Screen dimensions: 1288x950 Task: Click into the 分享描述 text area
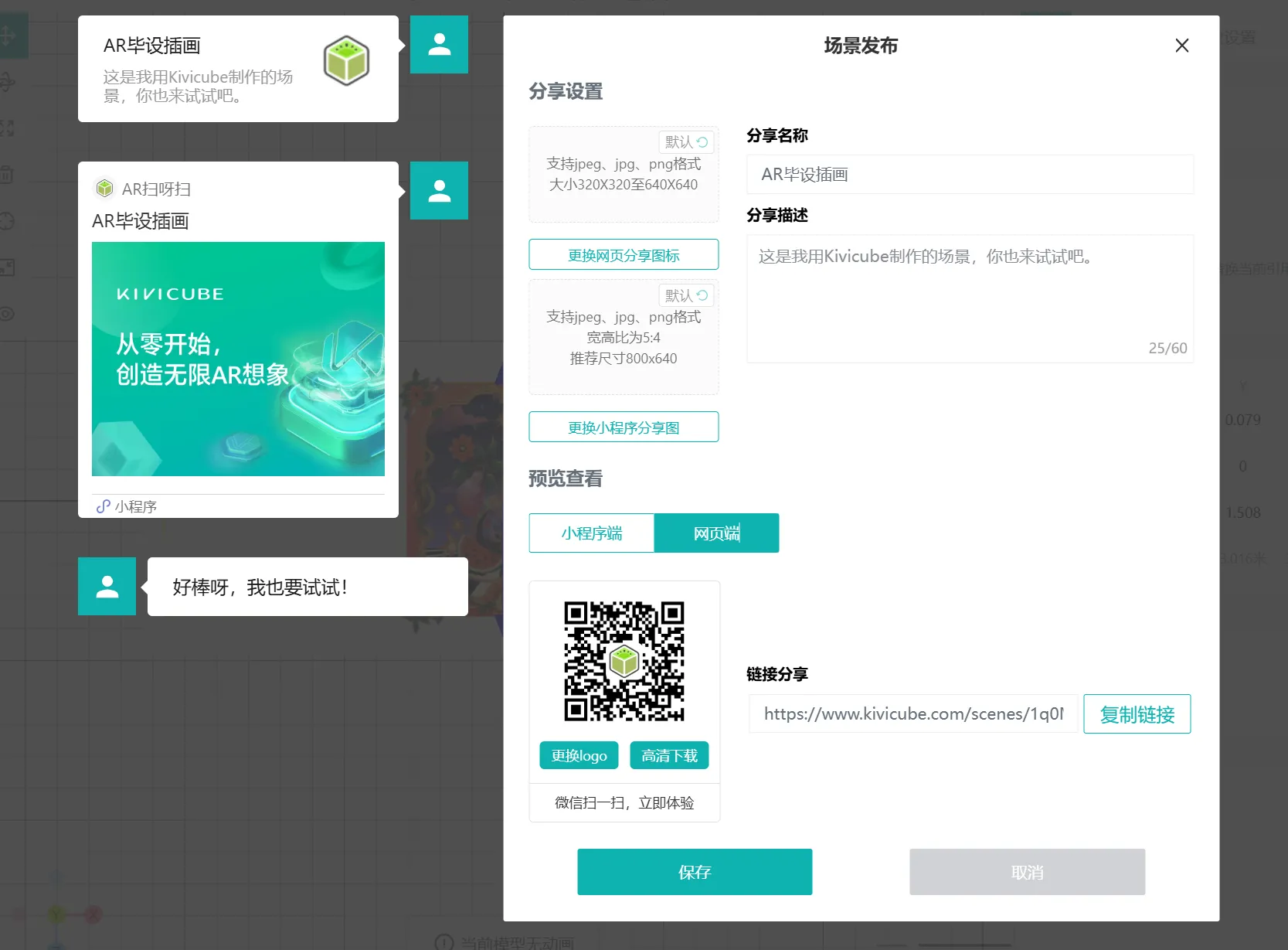pos(970,298)
